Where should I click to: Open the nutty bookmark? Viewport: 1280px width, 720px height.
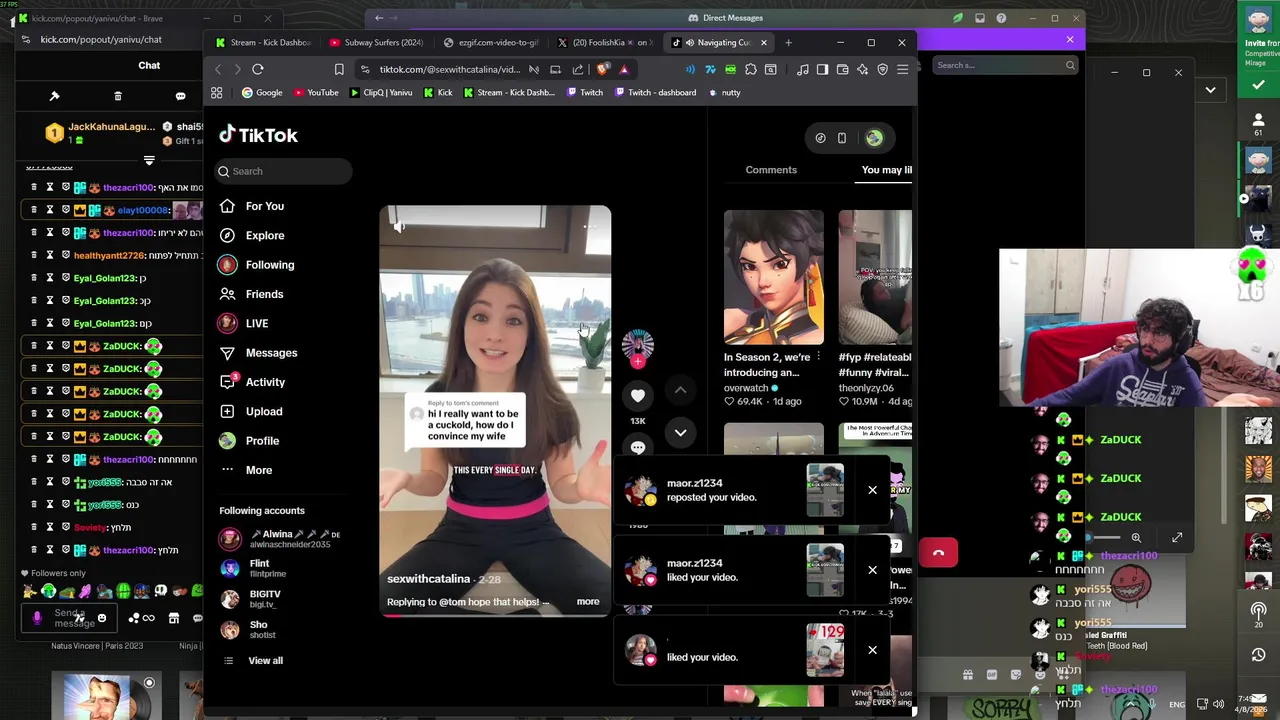point(724,92)
